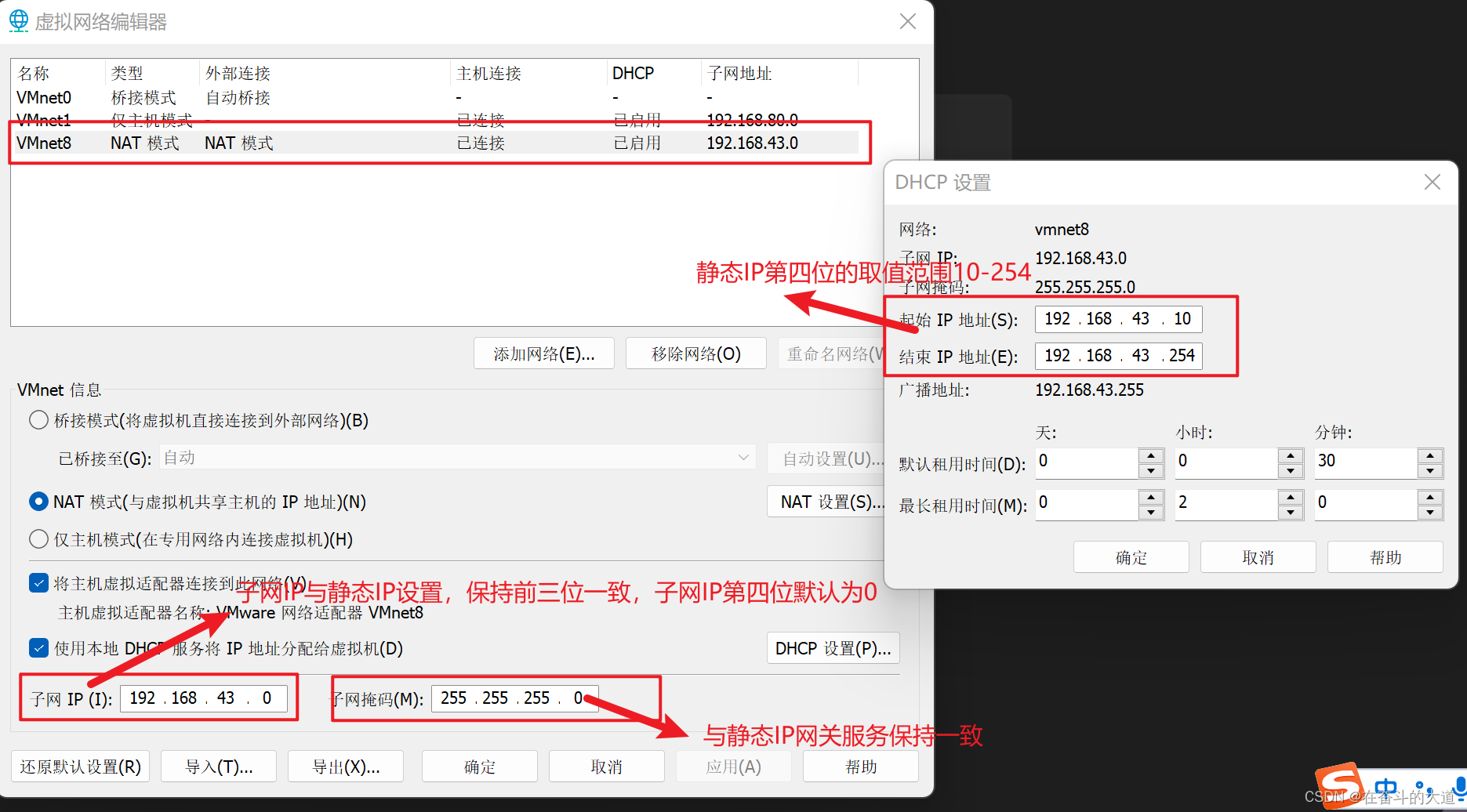Click 还原默认设置(R) button
The width and height of the screenshot is (1467, 812).
[80, 767]
